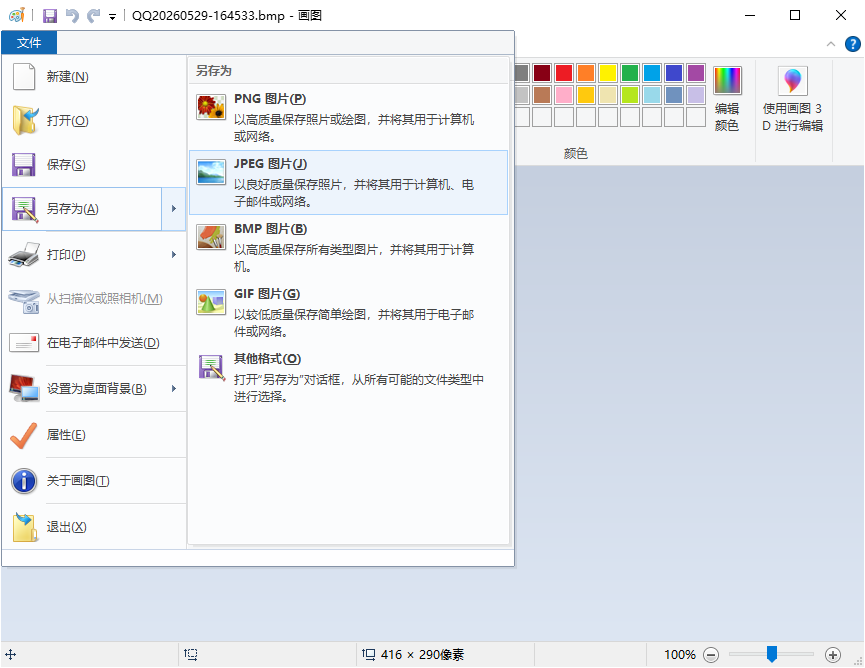The image size is (865, 668).
Task: Select 另存为(A) menu entry
Action: tap(83, 209)
